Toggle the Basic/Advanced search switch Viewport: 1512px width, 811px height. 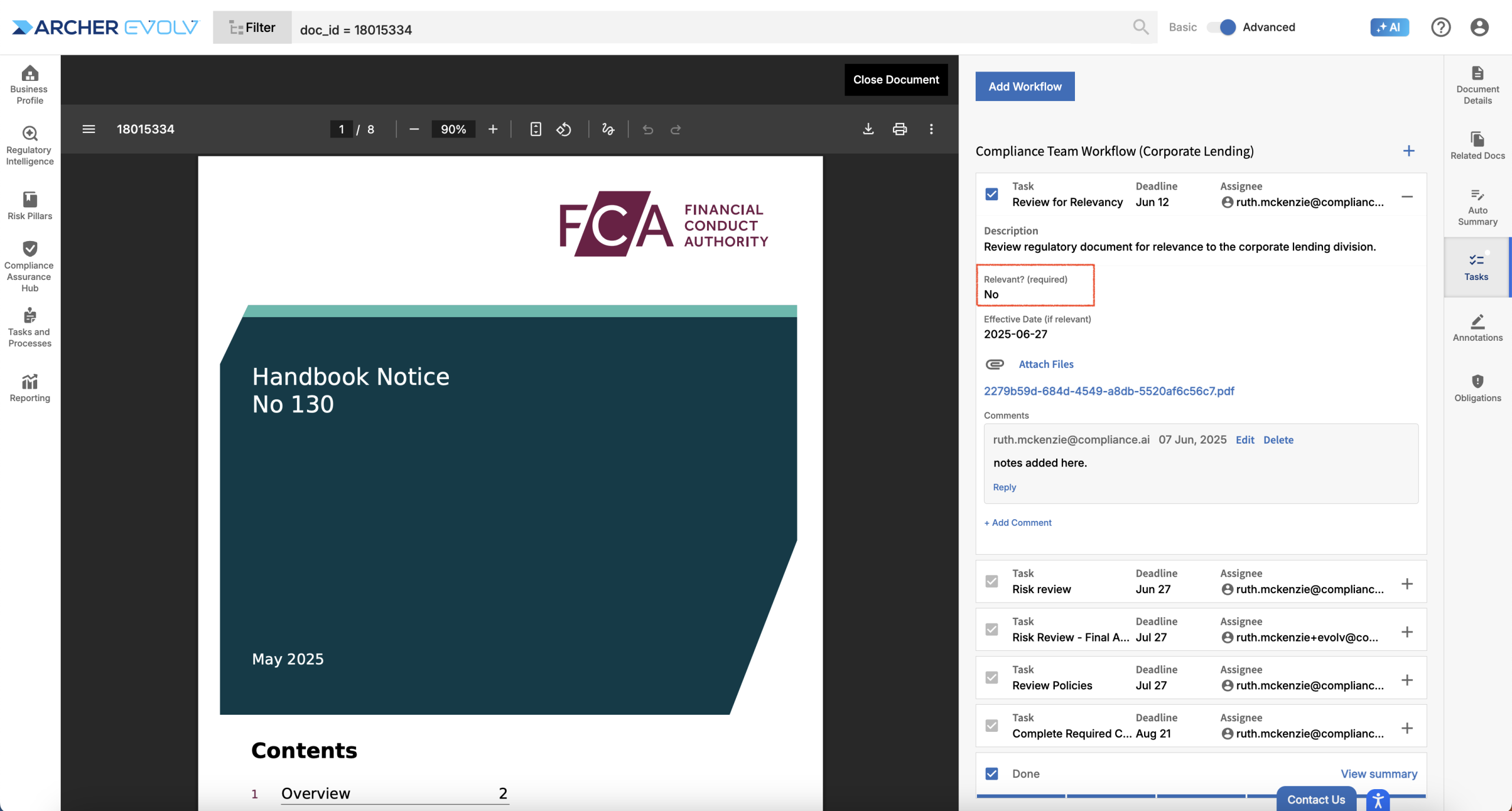point(1221,27)
